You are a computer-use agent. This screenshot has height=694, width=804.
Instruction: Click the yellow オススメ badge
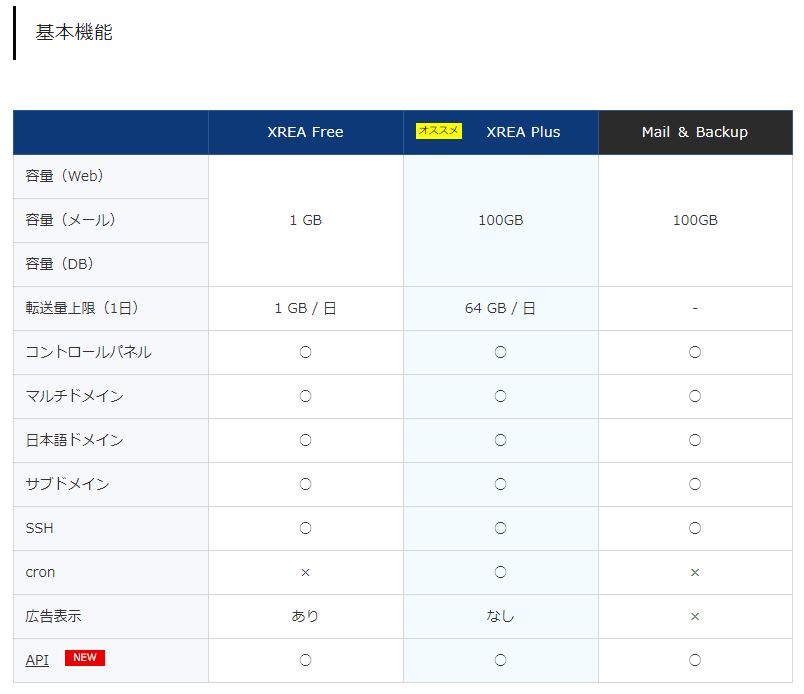[x=439, y=131]
